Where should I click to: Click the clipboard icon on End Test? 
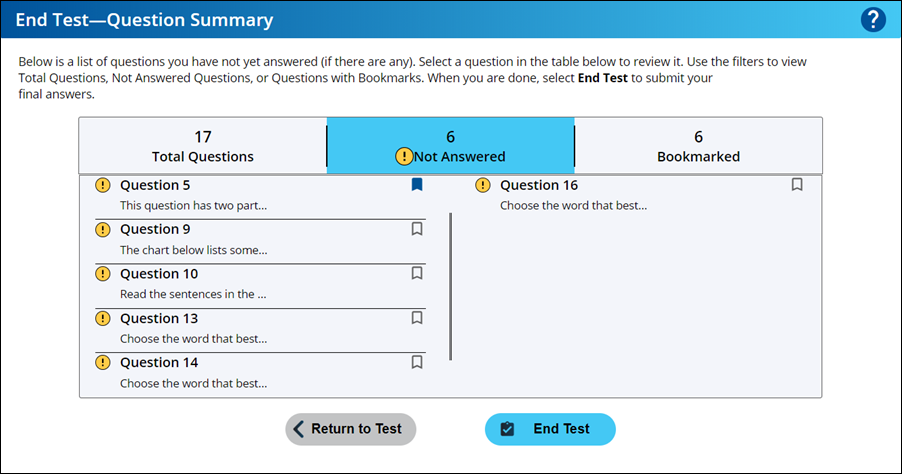[x=507, y=429]
